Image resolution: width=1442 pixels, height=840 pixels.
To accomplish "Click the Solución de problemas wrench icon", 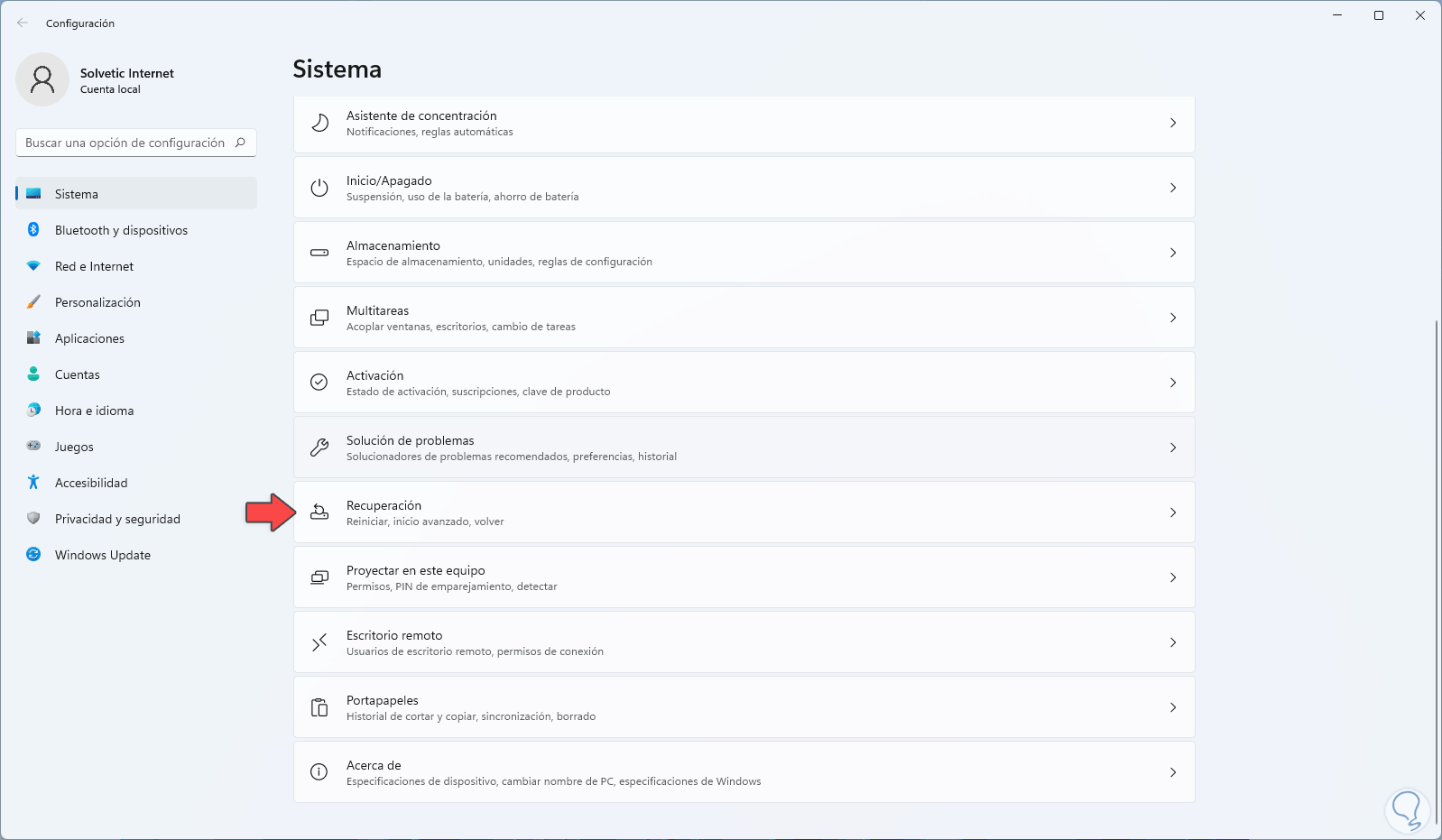I will tap(319, 448).
